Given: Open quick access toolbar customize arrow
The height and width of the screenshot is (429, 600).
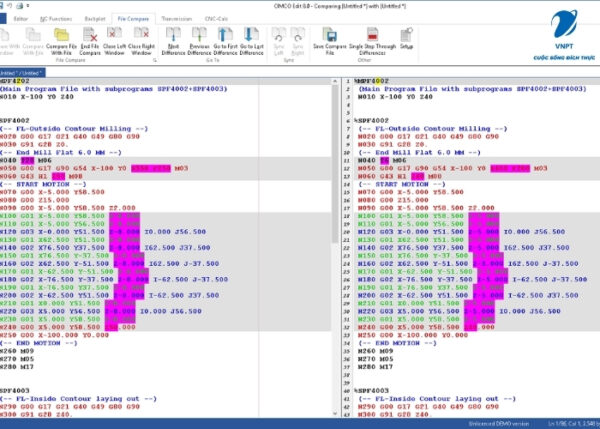Looking at the screenshot, I should point(28,6).
